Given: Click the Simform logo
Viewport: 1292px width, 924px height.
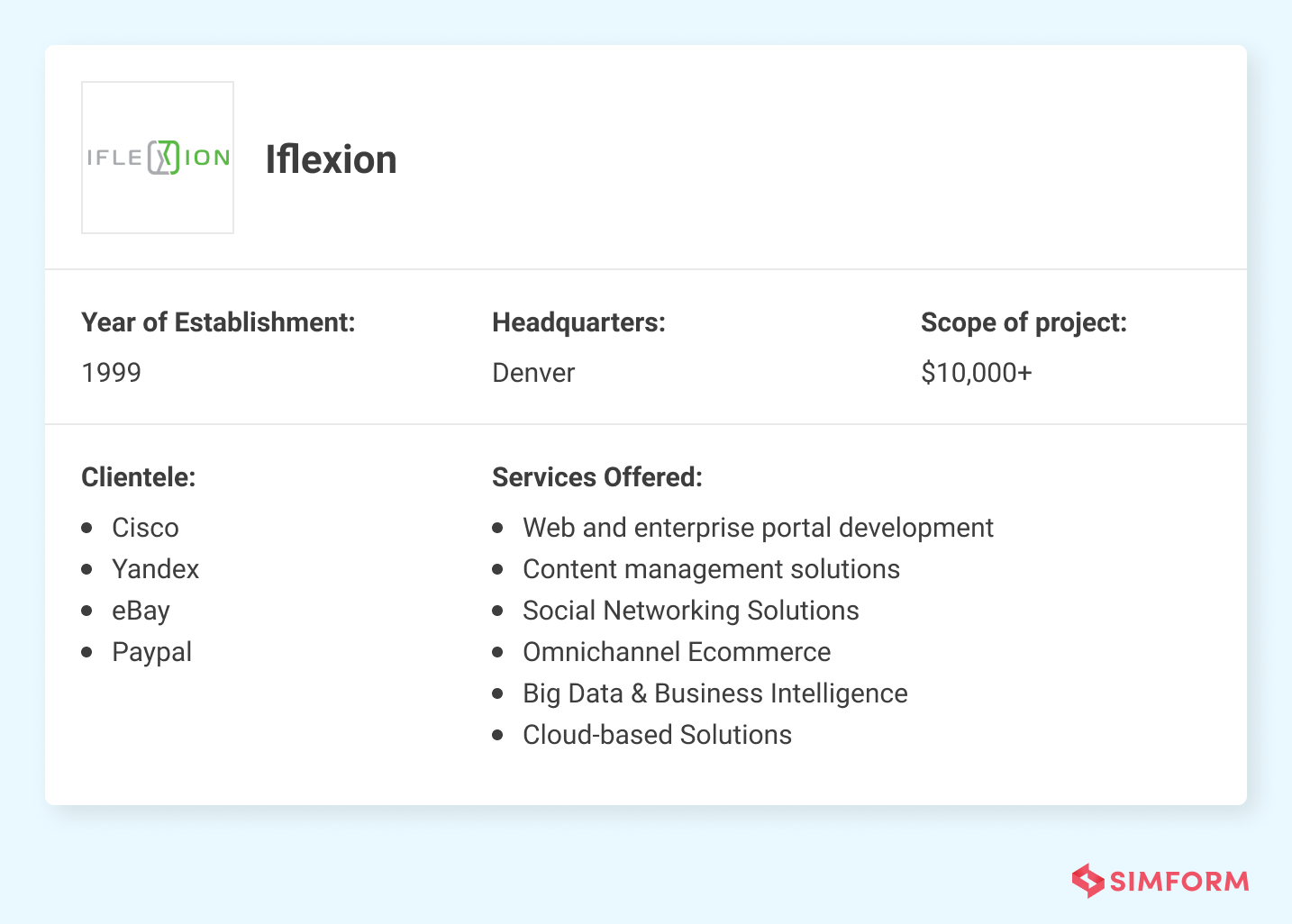Looking at the screenshot, I should click(1160, 881).
